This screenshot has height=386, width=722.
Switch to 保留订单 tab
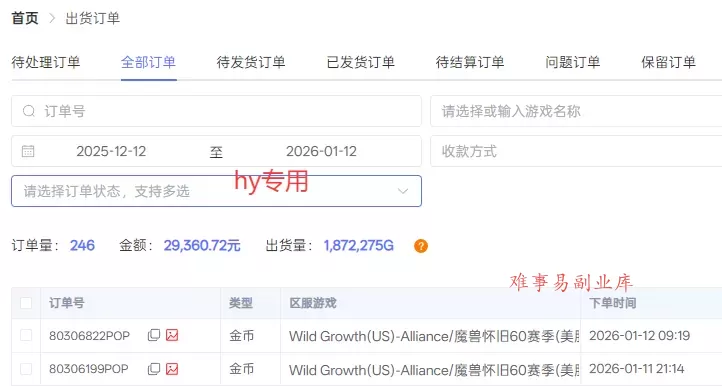(669, 62)
